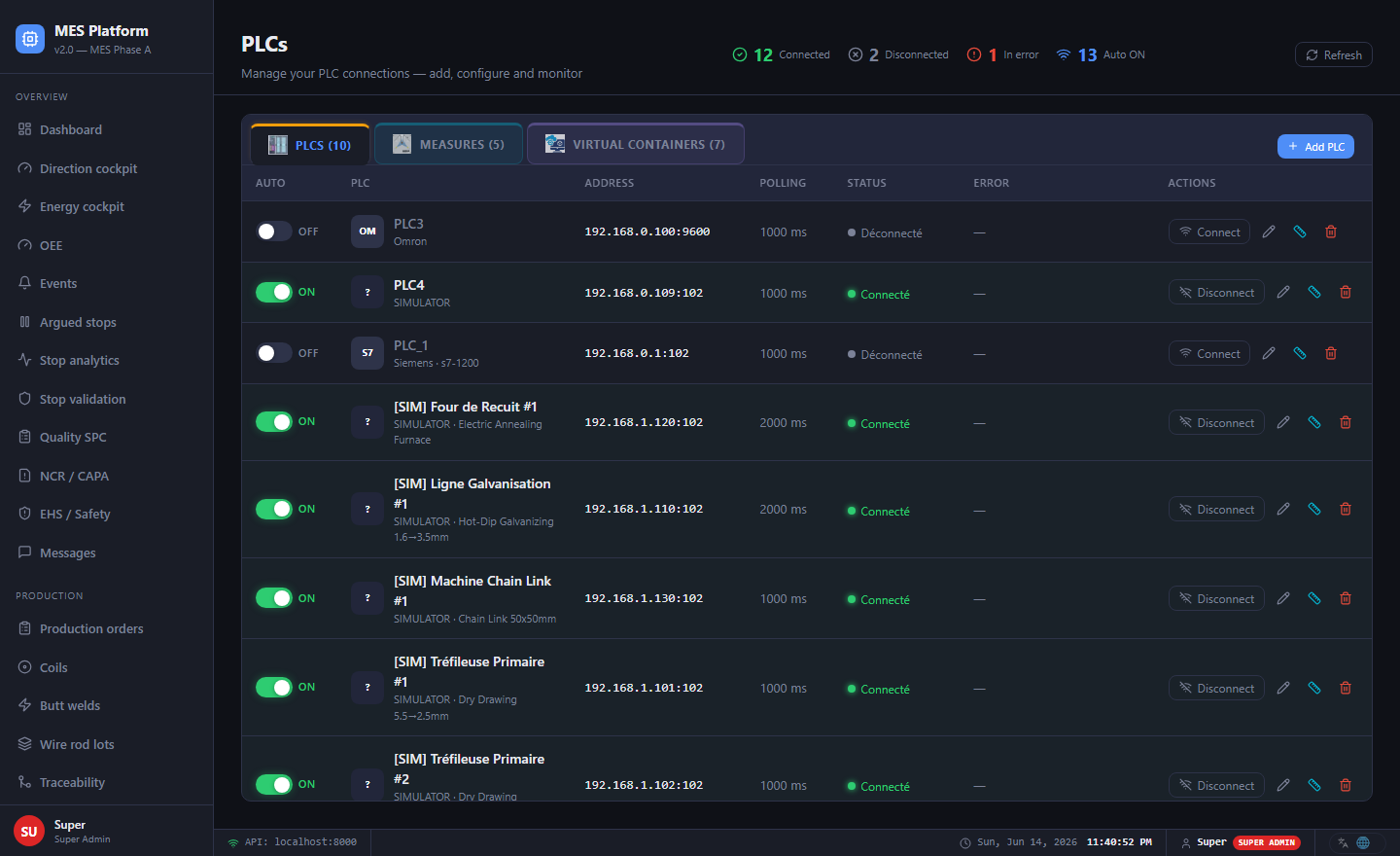
Task: Disconnect PLC4
Action: (x=1216, y=292)
